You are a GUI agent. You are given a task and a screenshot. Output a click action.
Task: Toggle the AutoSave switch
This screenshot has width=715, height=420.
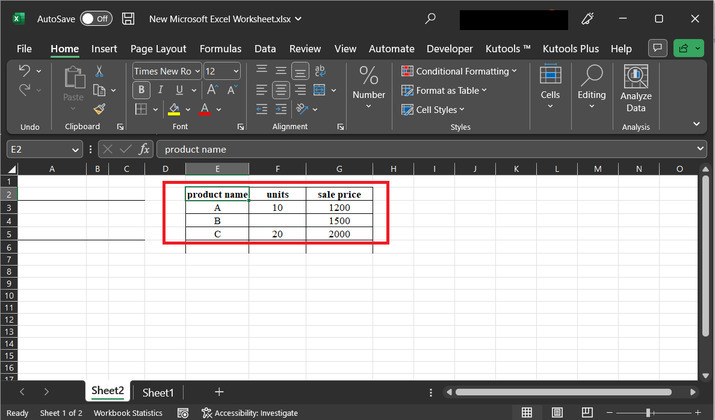pyautogui.click(x=96, y=19)
